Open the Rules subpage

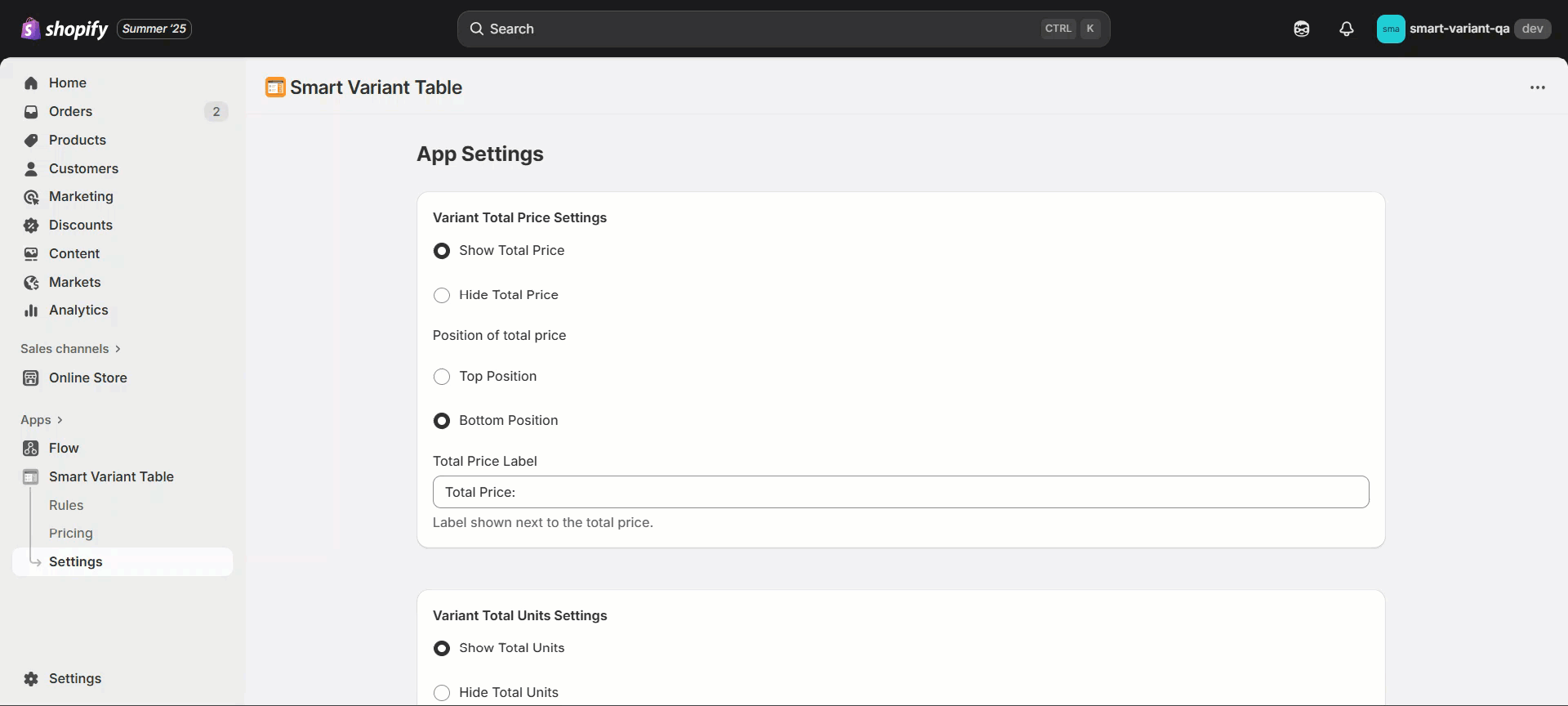click(66, 505)
